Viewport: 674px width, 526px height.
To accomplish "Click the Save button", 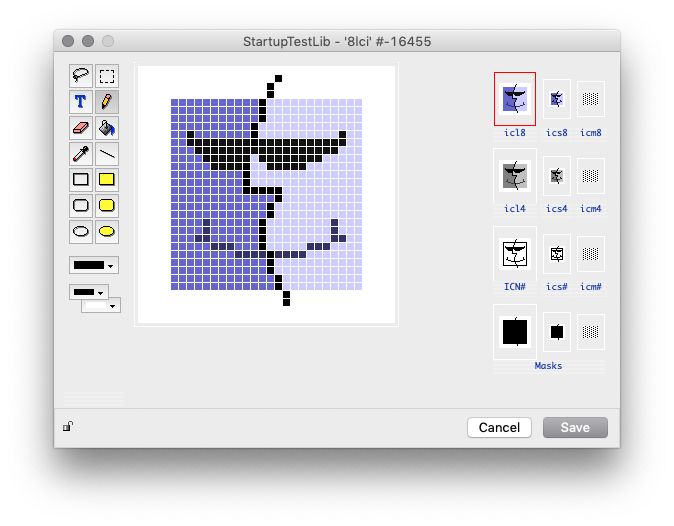I will tap(575, 427).
